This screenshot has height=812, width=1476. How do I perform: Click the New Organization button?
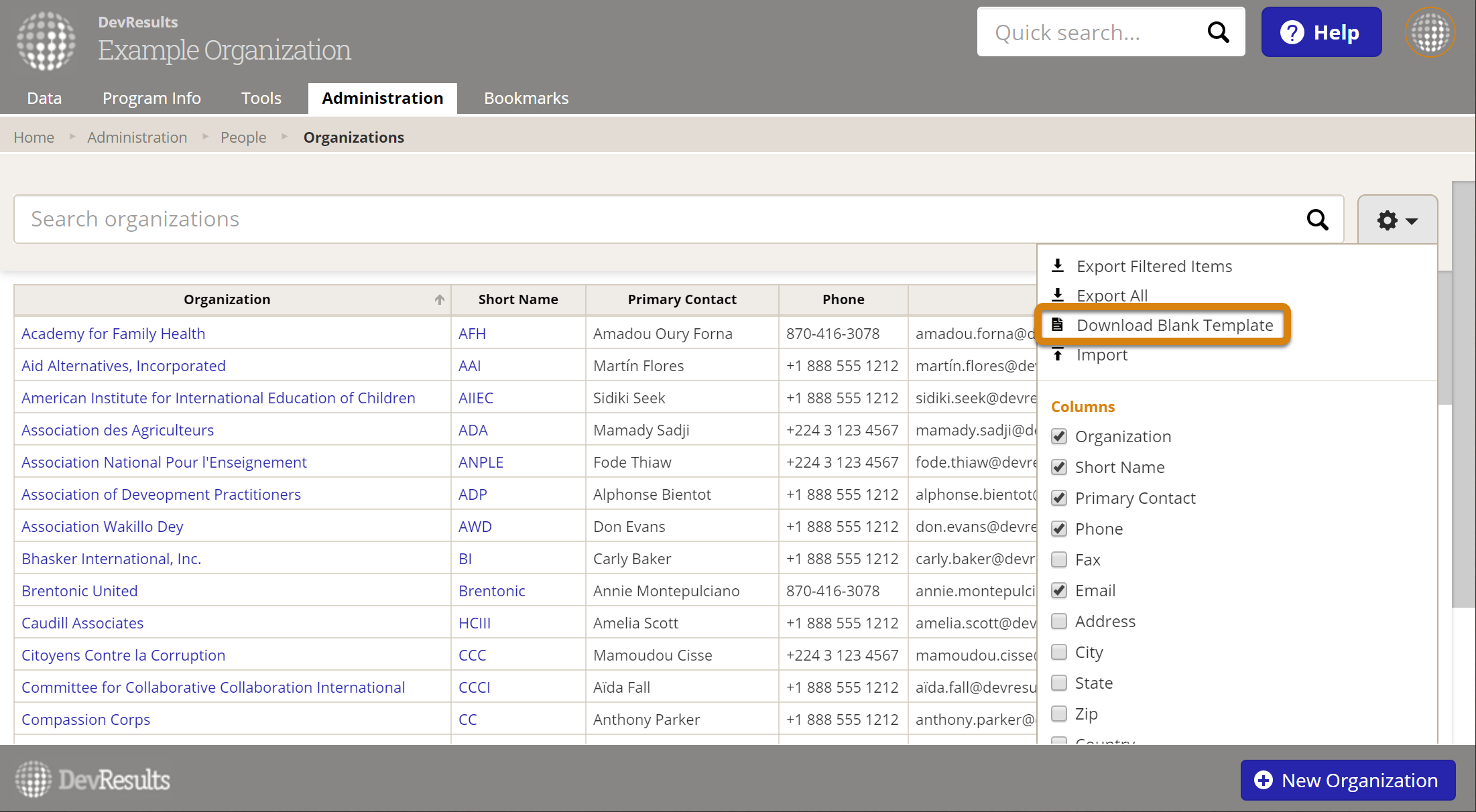point(1347,780)
